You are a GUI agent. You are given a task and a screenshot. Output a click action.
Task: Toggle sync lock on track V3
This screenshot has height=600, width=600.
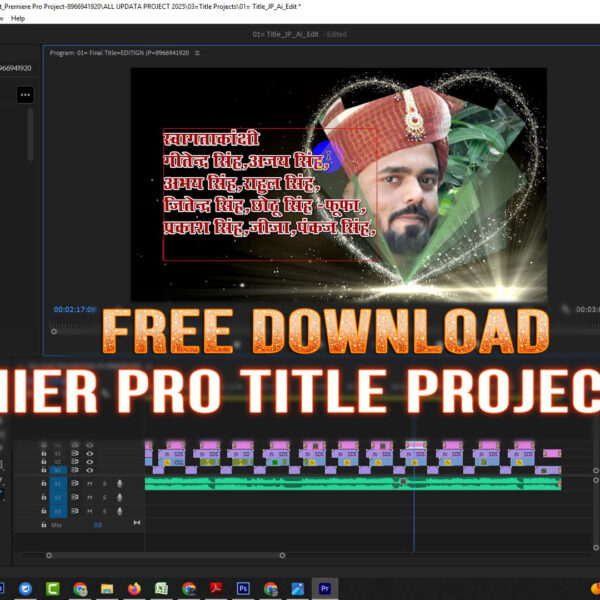(75, 453)
